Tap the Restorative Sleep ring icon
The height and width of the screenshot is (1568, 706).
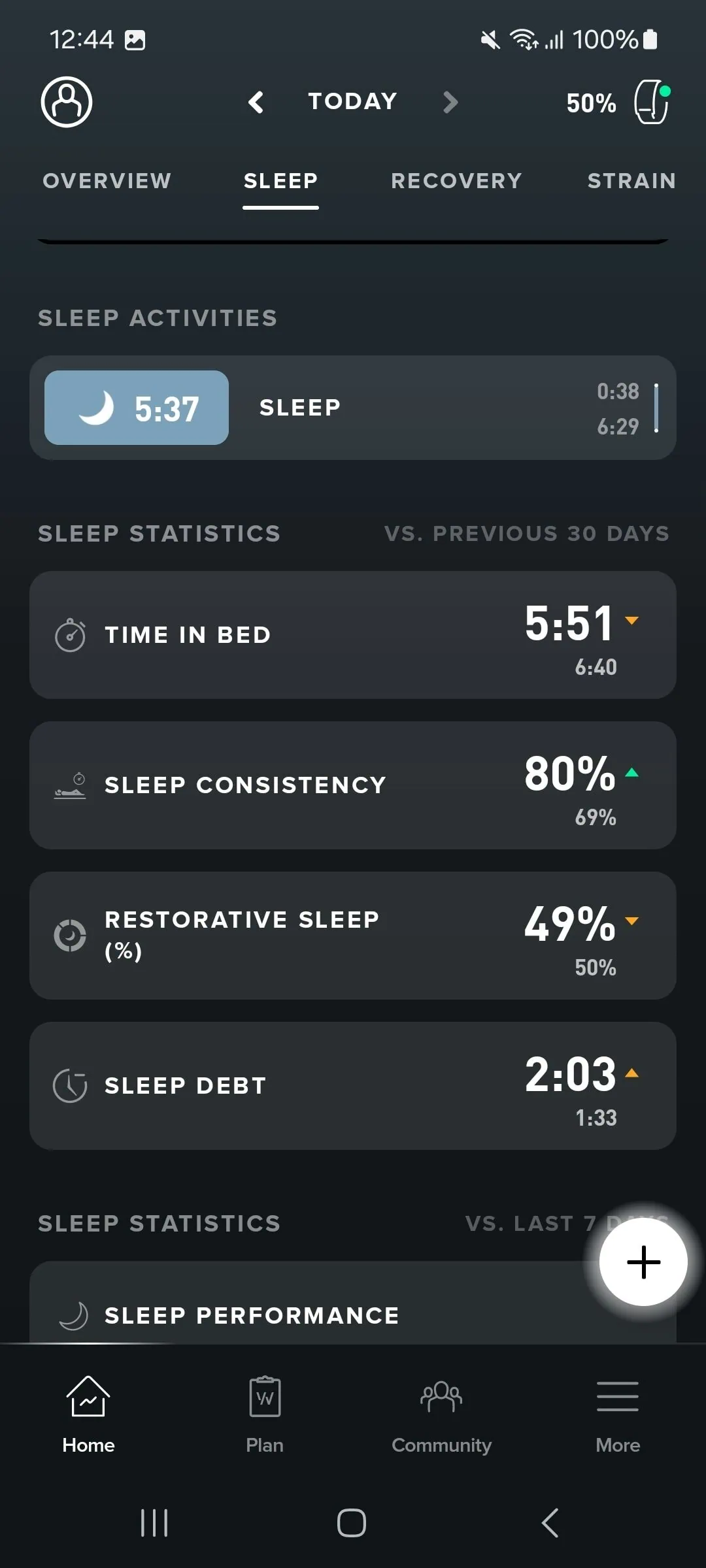tap(70, 936)
